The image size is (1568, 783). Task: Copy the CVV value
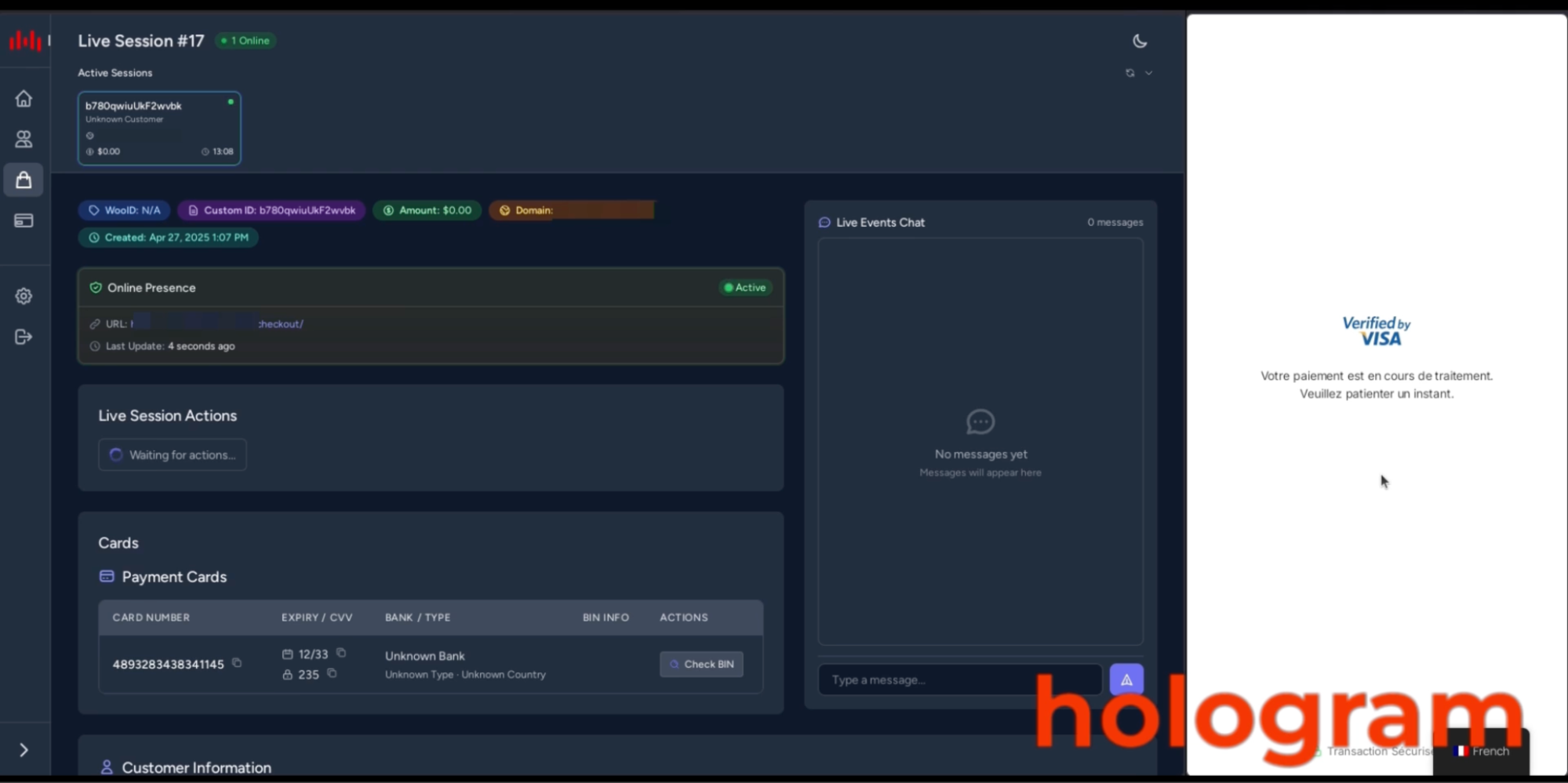pyautogui.click(x=332, y=673)
